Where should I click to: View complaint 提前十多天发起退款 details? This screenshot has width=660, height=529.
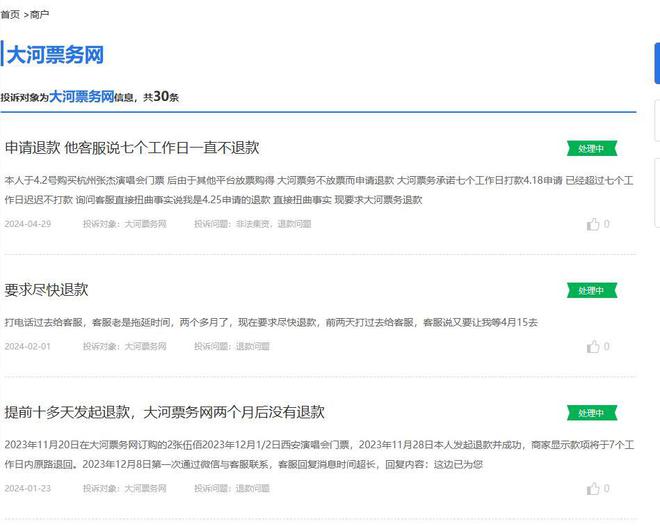164,412
